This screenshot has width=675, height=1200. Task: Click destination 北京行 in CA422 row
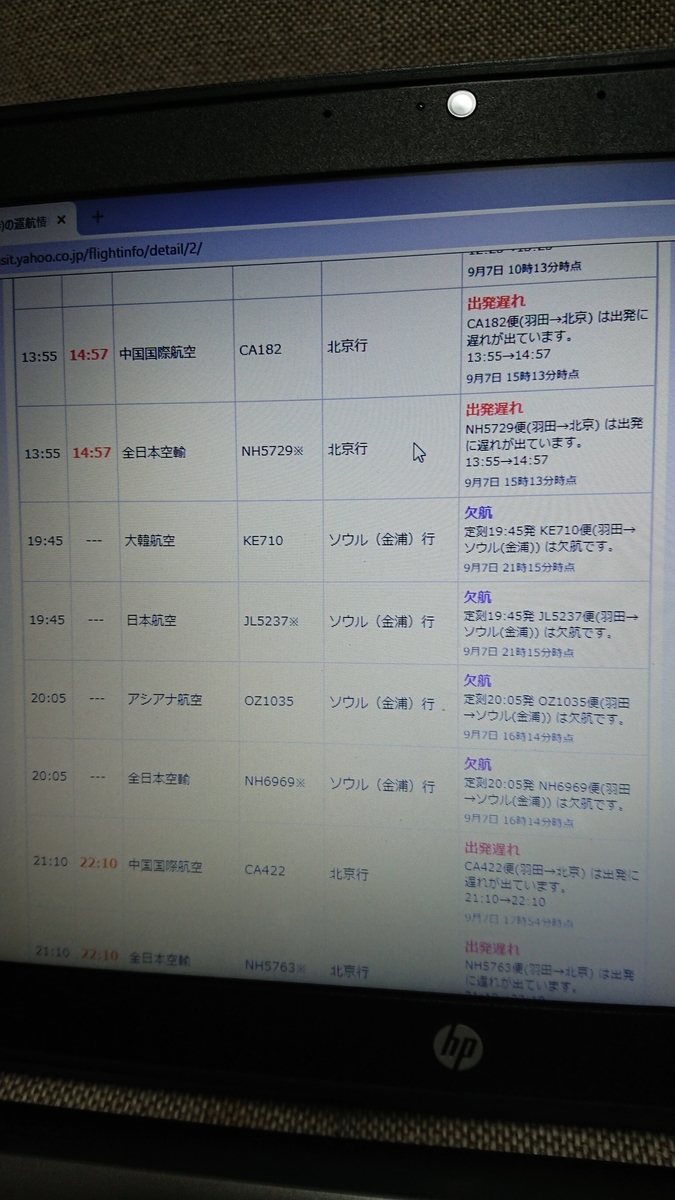click(349, 874)
